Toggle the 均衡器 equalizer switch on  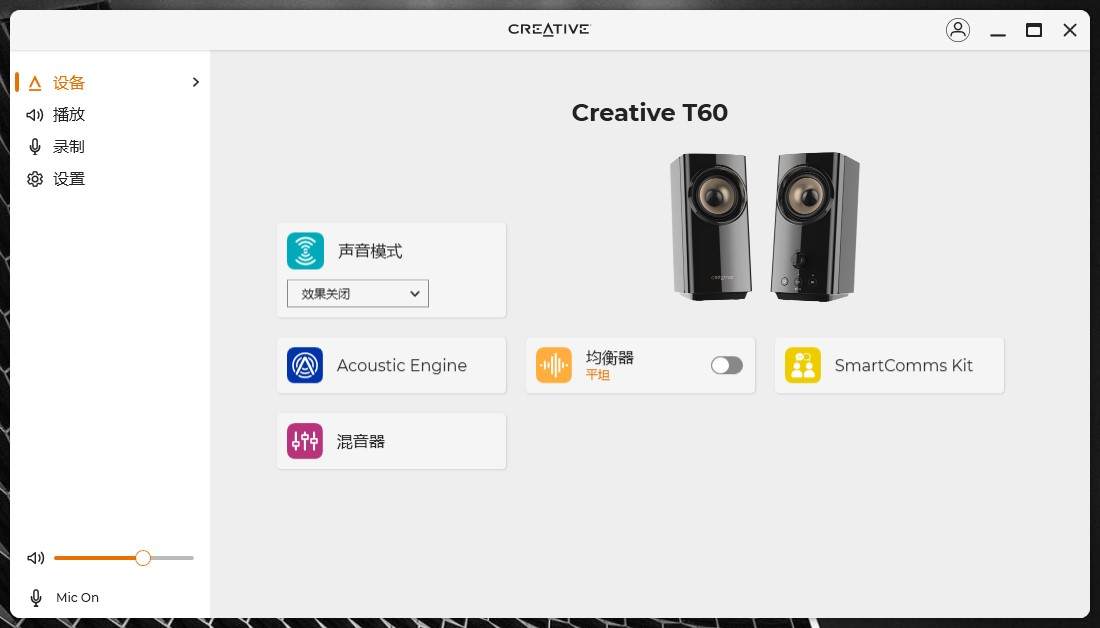tap(727, 365)
